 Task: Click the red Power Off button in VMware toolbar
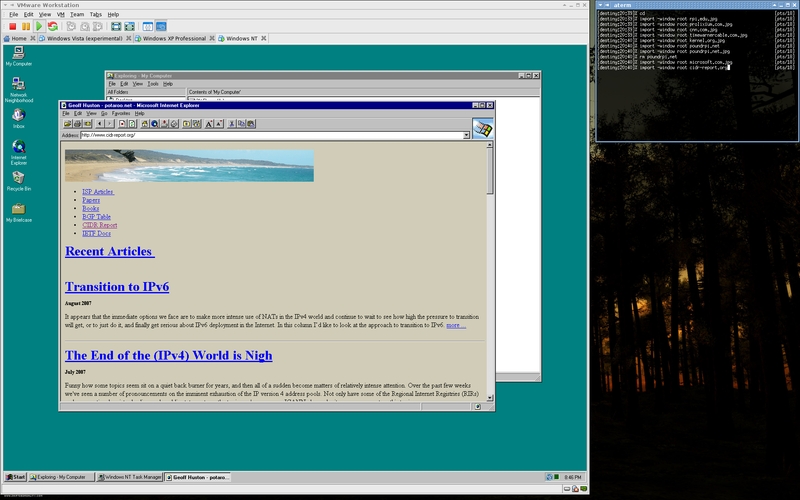tap(13, 27)
